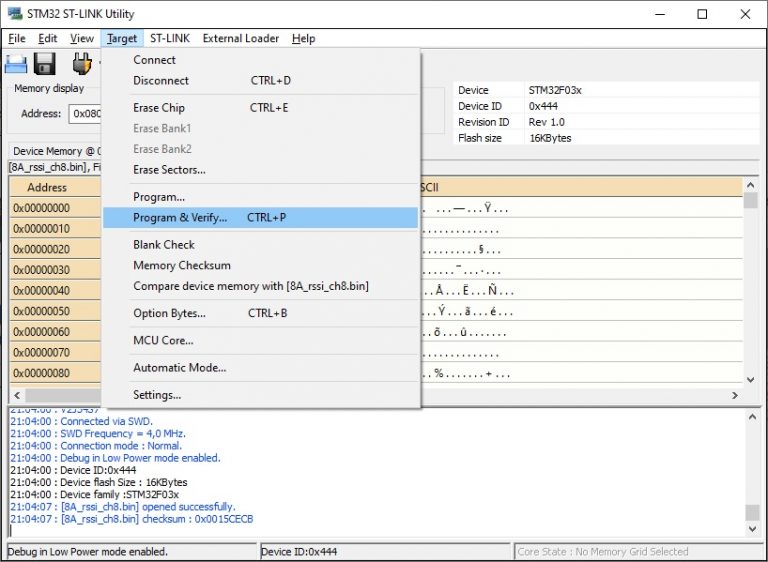Click the 'SWD Frequency = 4,0 MHz.' log line
The image size is (768, 562).
tap(98, 434)
